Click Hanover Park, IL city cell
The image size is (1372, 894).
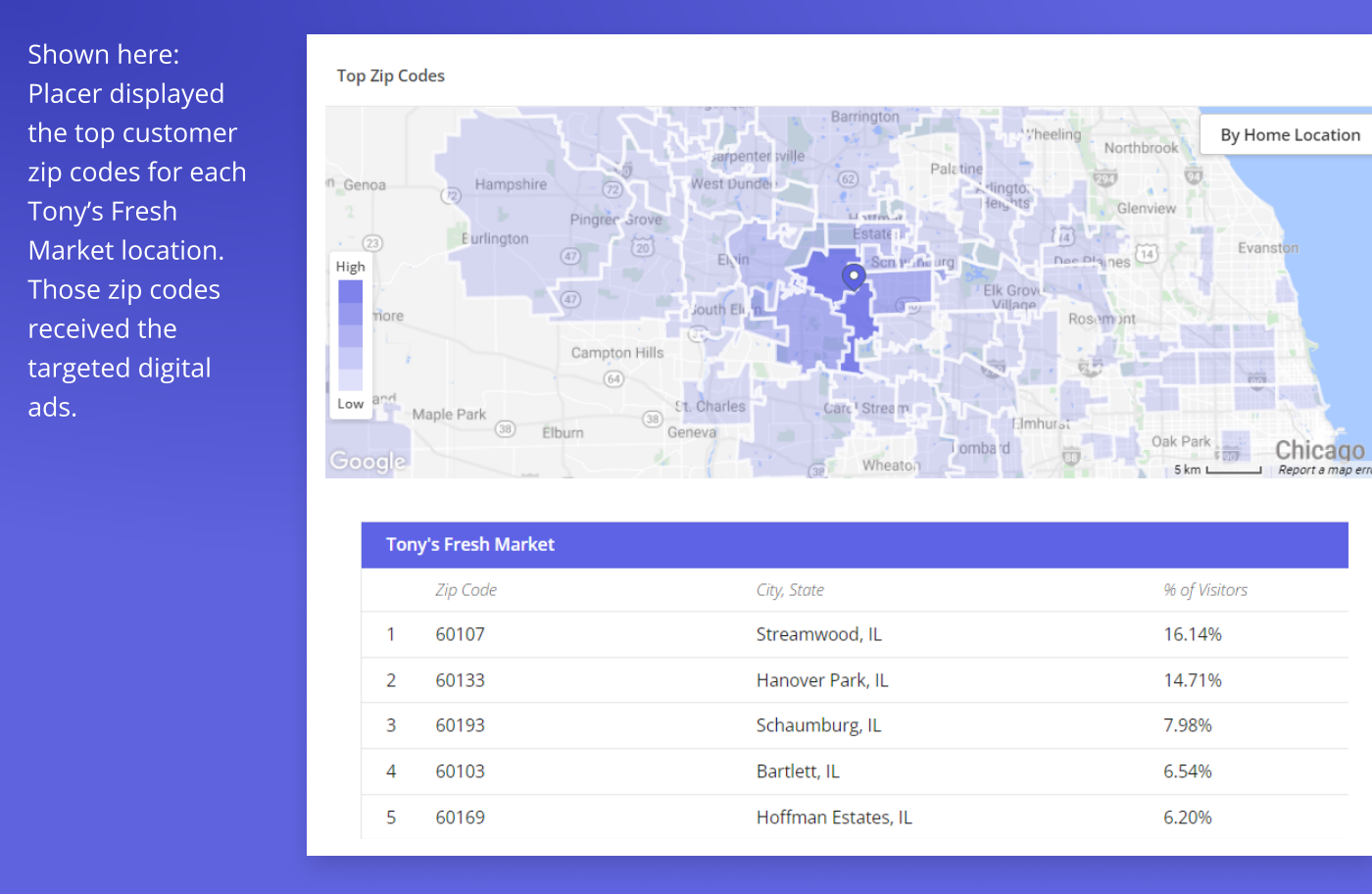822,680
